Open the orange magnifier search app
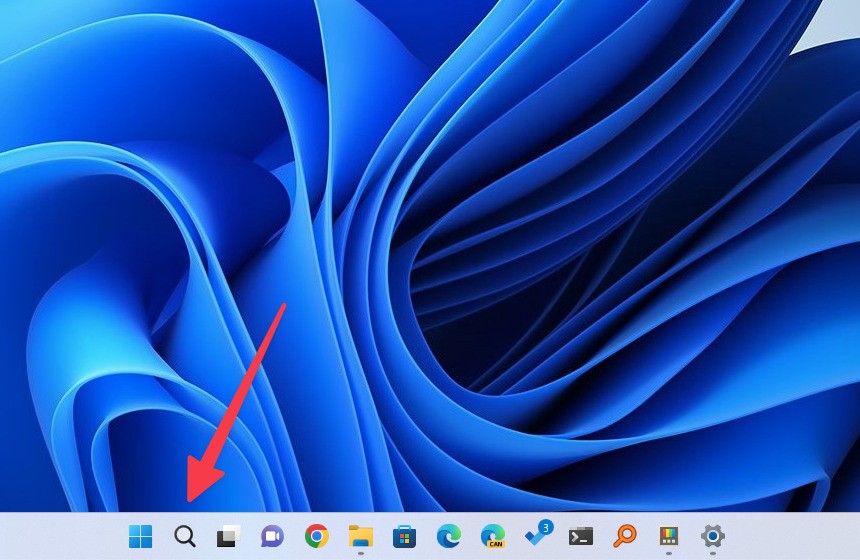Viewport: 860px width, 560px height. (625, 536)
